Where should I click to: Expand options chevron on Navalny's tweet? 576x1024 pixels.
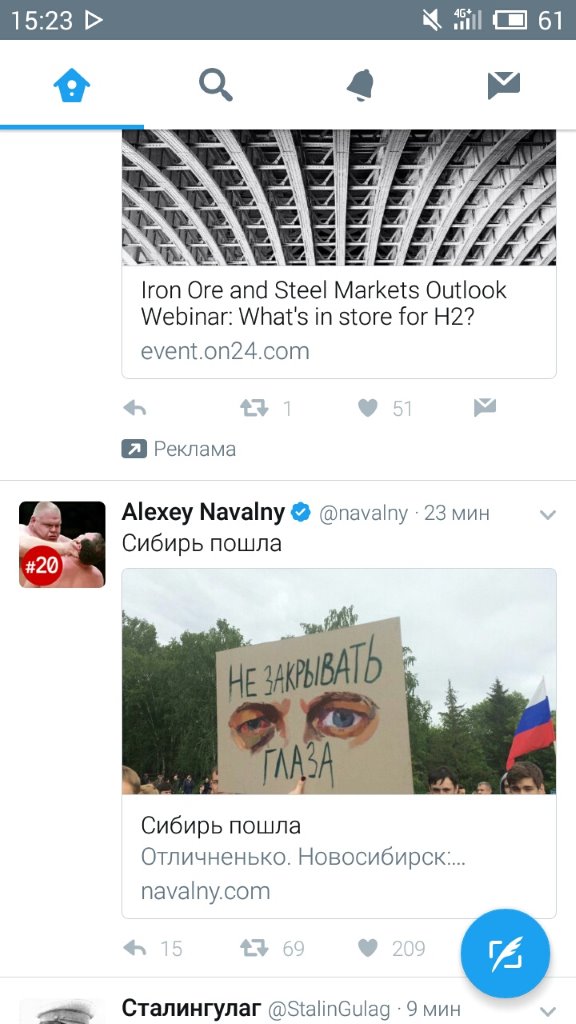(548, 515)
